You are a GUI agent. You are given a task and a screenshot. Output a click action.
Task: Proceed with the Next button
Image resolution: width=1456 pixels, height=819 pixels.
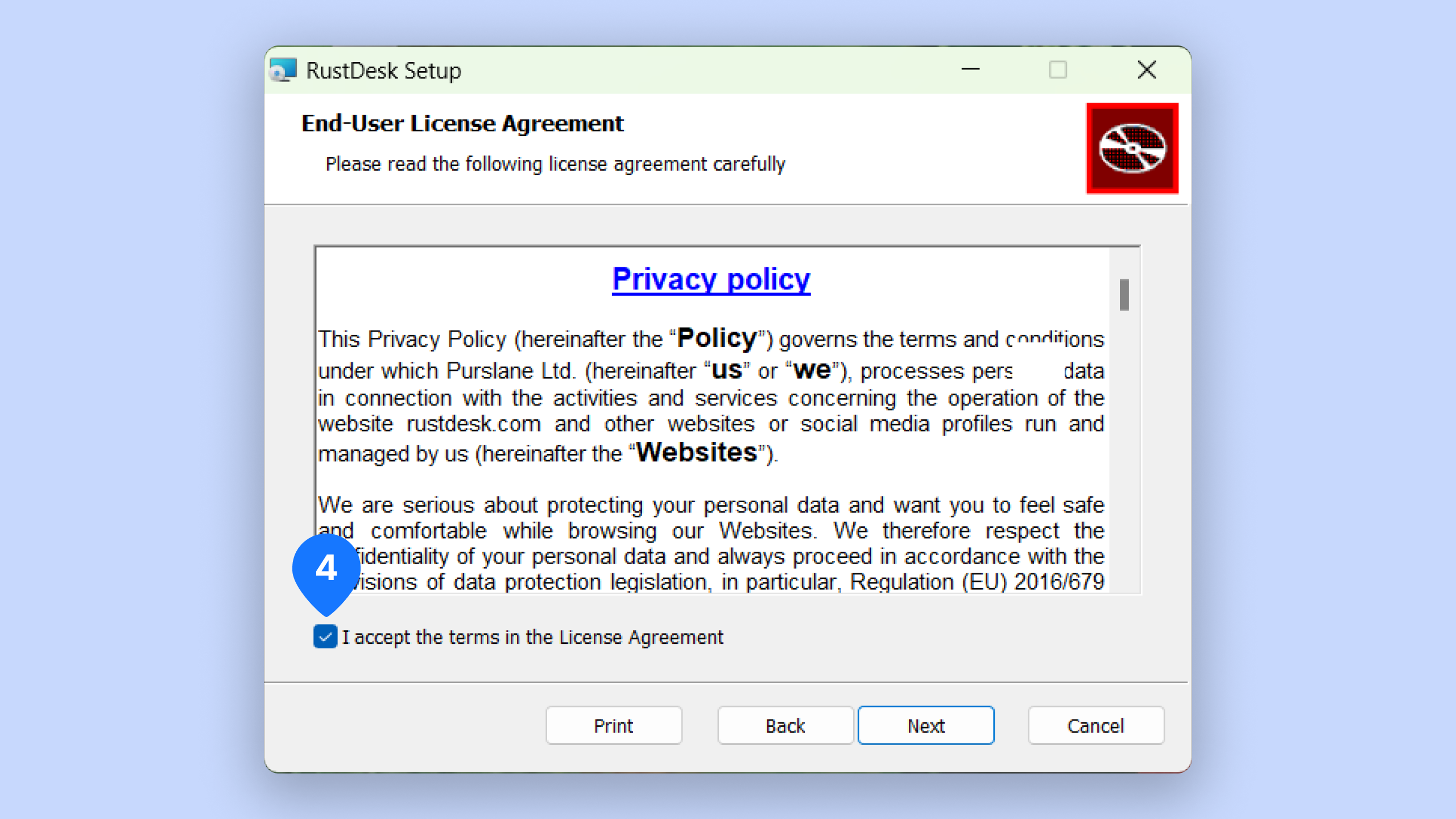926,725
